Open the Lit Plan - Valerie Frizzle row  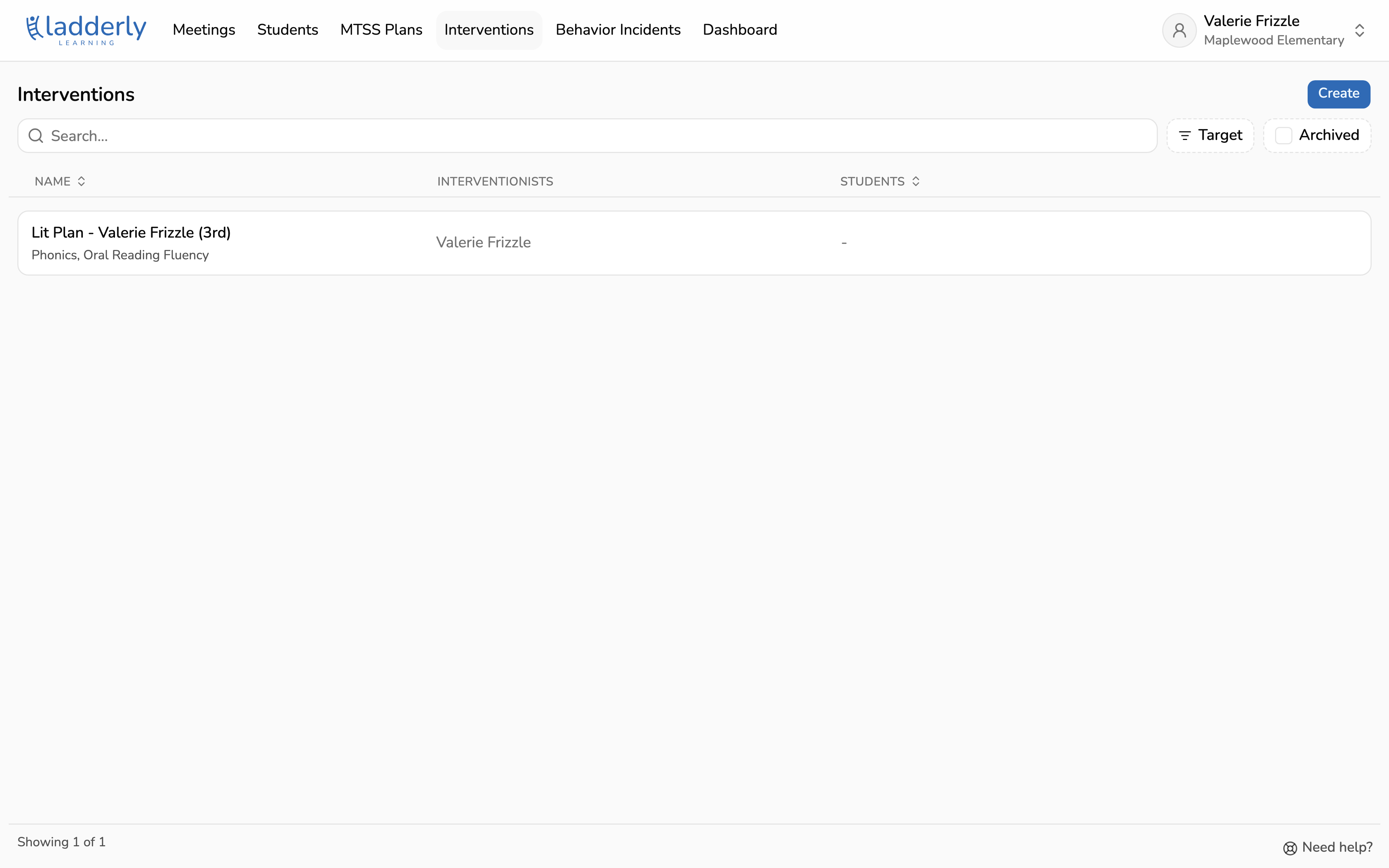694,243
